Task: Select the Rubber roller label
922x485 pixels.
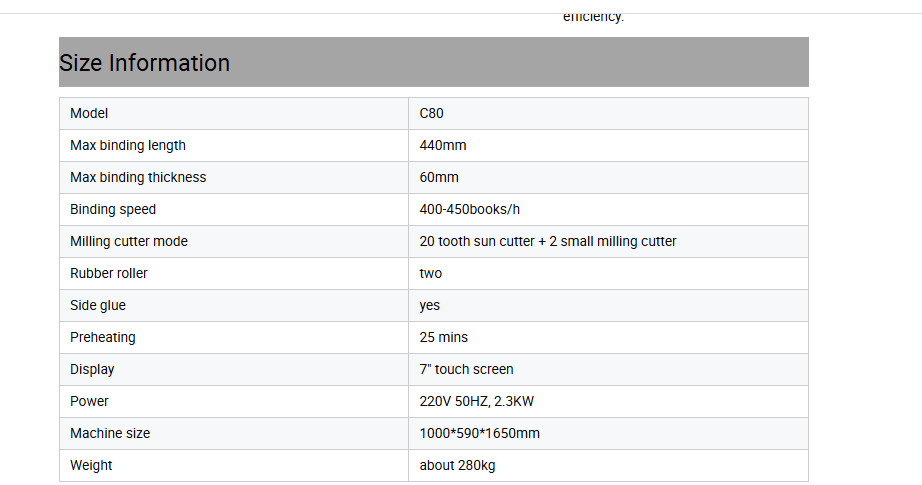Action: click(109, 273)
